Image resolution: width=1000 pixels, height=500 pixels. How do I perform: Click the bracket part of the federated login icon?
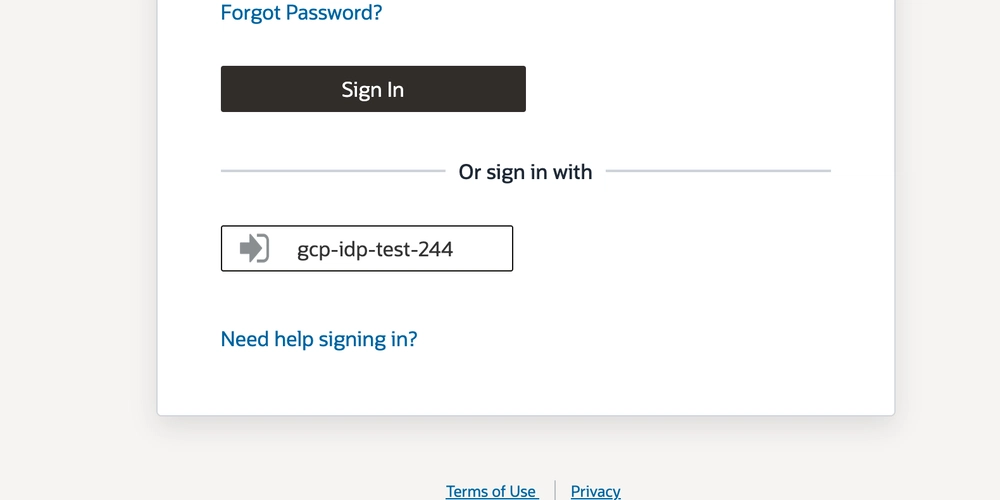pyautogui.click(x=265, y=248)
